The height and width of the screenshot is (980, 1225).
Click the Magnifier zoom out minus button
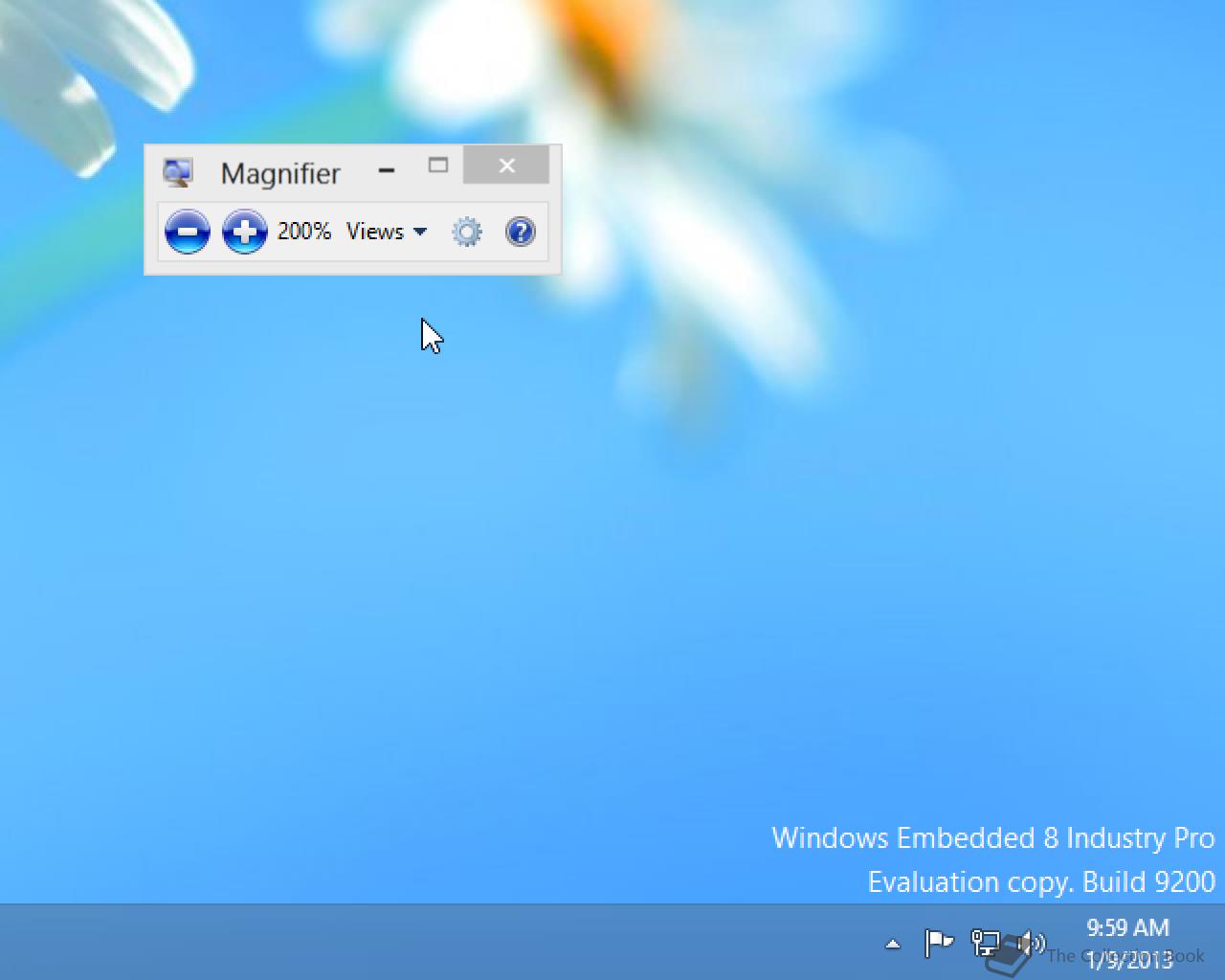[188, 232]
